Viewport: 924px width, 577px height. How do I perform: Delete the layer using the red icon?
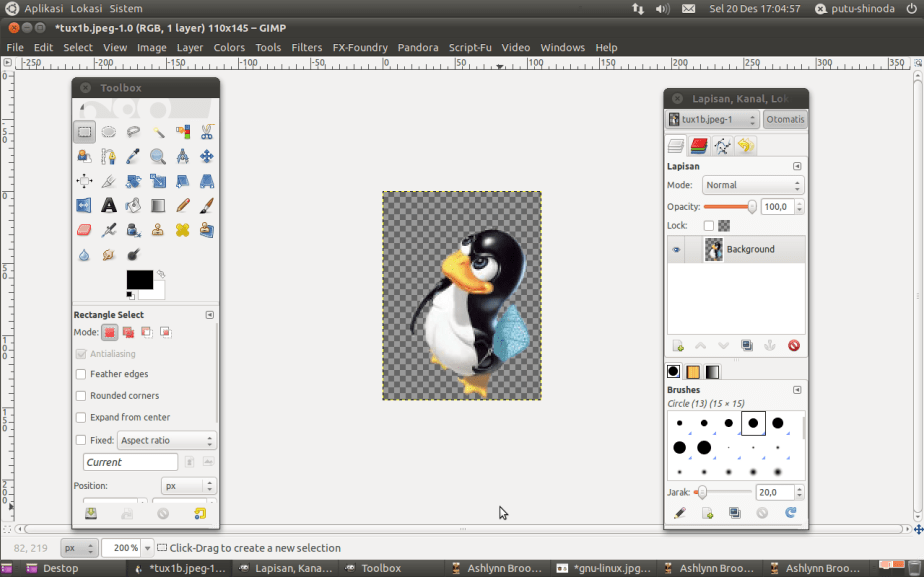794,345
